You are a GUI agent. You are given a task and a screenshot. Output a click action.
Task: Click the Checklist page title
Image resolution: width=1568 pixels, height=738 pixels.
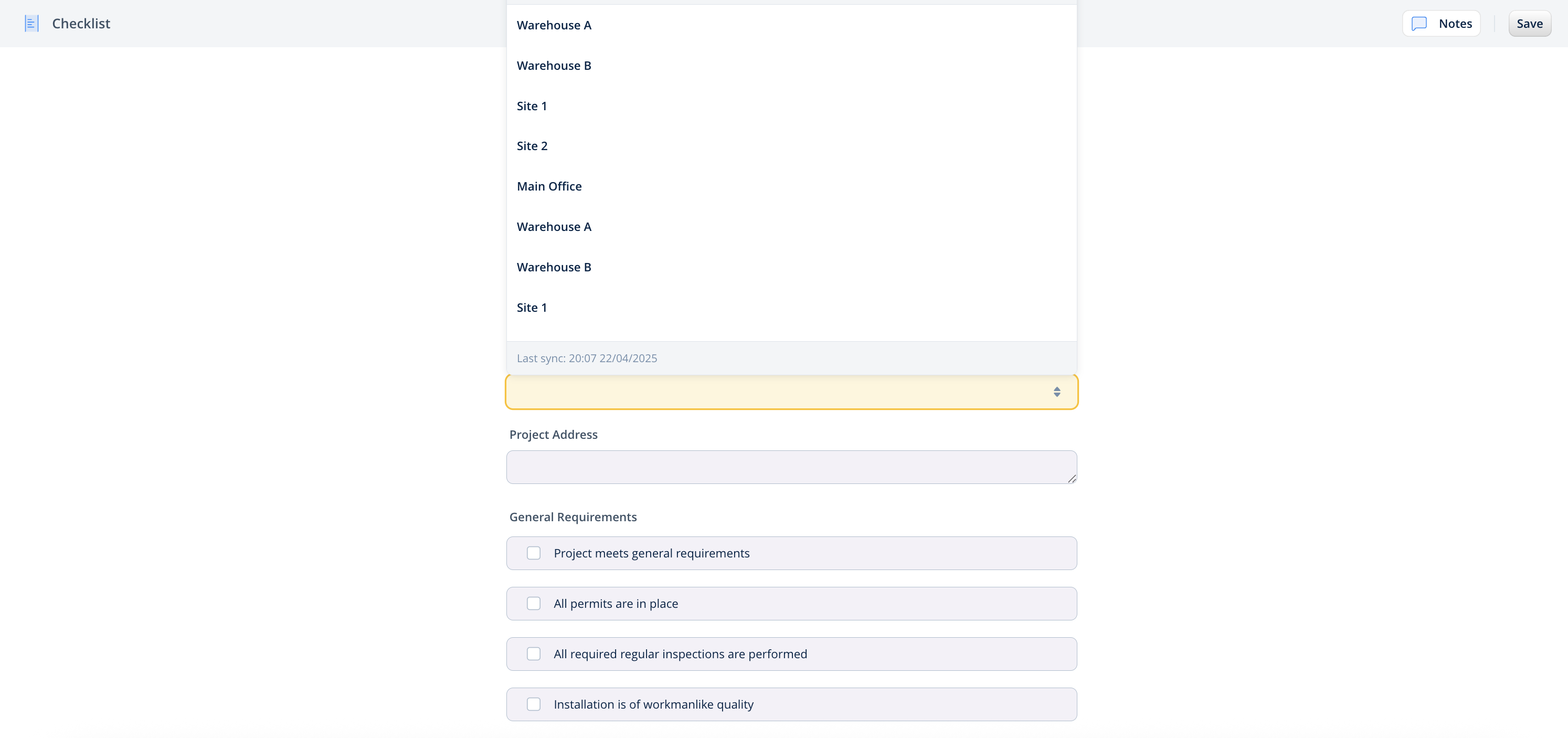click(x=81, y=24)
